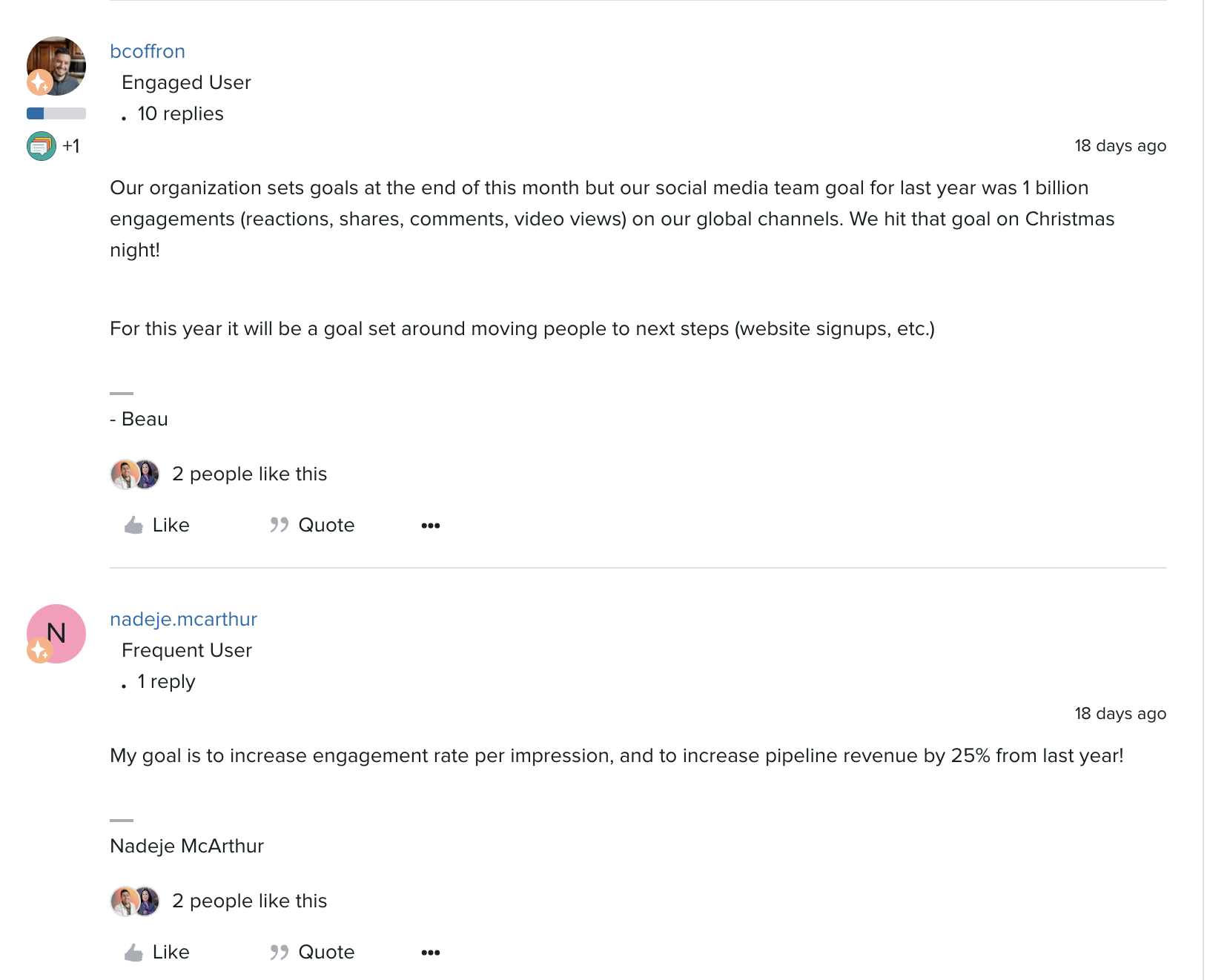Click the thumbs-up Like icon on bcoffron's post
The image size is (1207, 980).
[133, 526]
